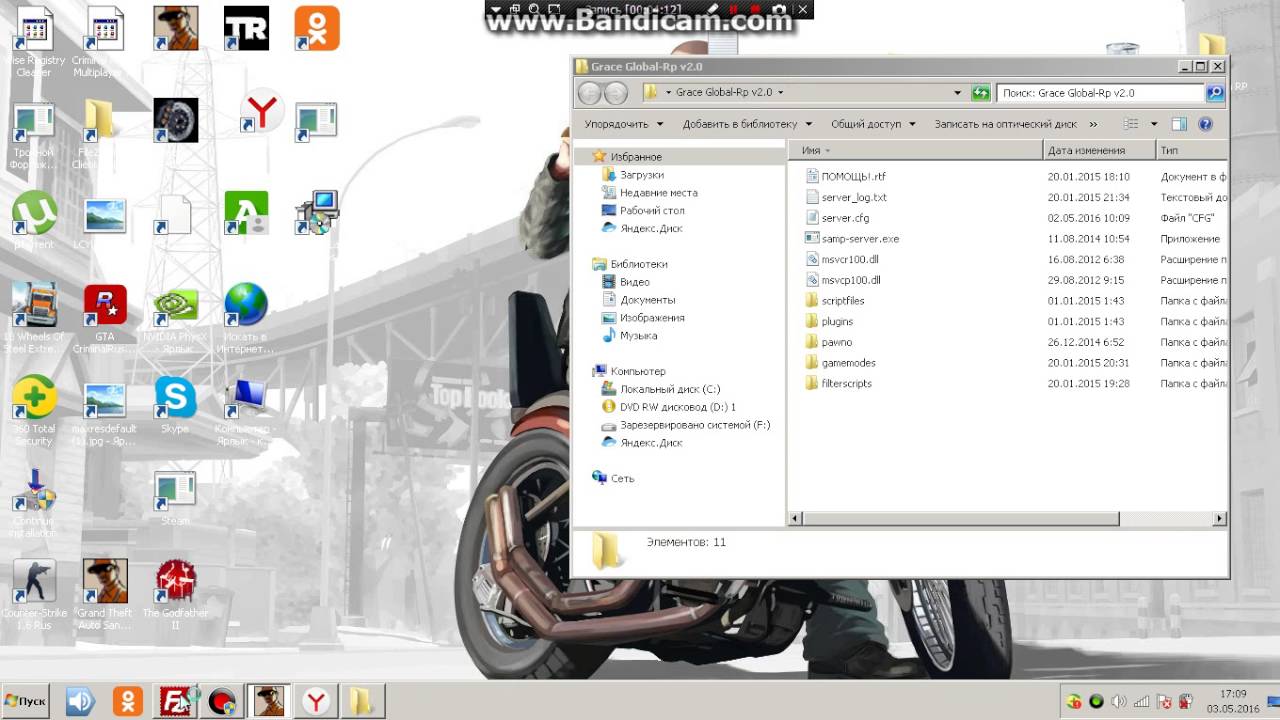Expand the Grace Global-Rp v2.0 breadcrumb arrow
1280x720 pixels.
tap(780, 93)
